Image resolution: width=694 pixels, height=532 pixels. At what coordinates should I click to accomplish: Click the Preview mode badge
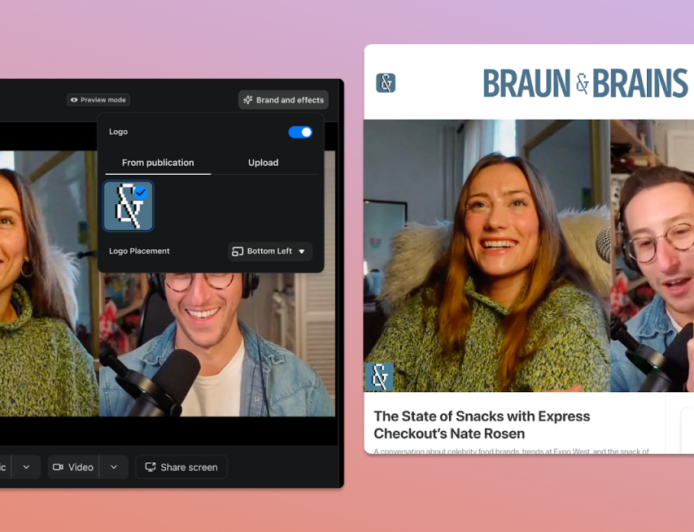98,100
